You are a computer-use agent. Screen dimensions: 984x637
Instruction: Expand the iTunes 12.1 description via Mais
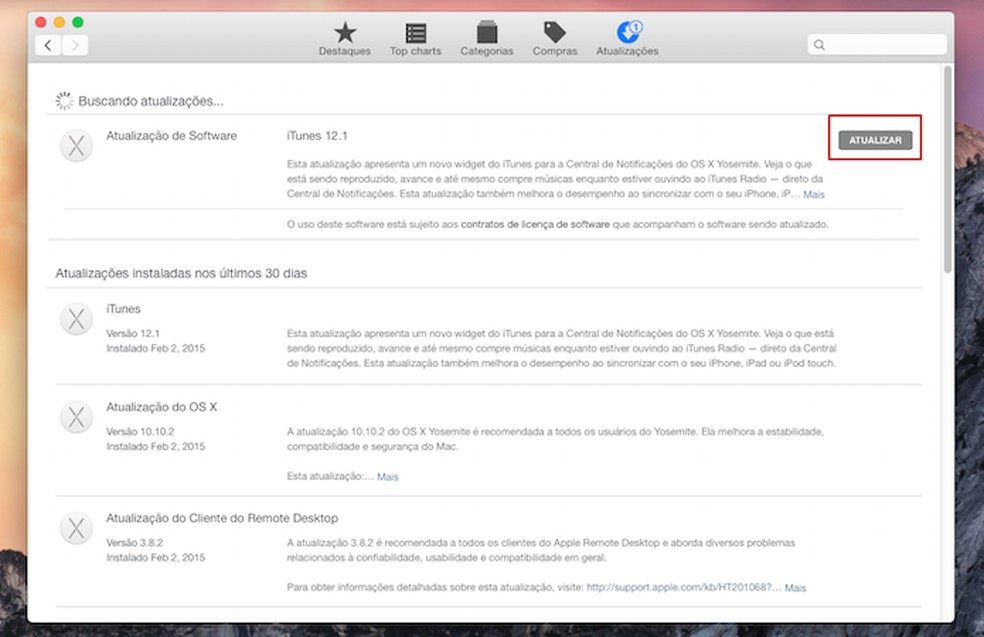(813, 194)
